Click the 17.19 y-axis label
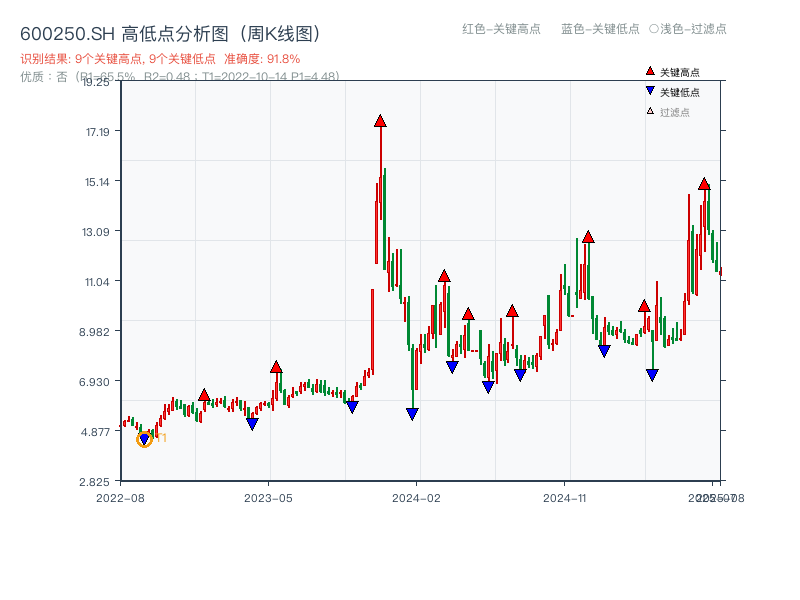 (x=97, y=132)
